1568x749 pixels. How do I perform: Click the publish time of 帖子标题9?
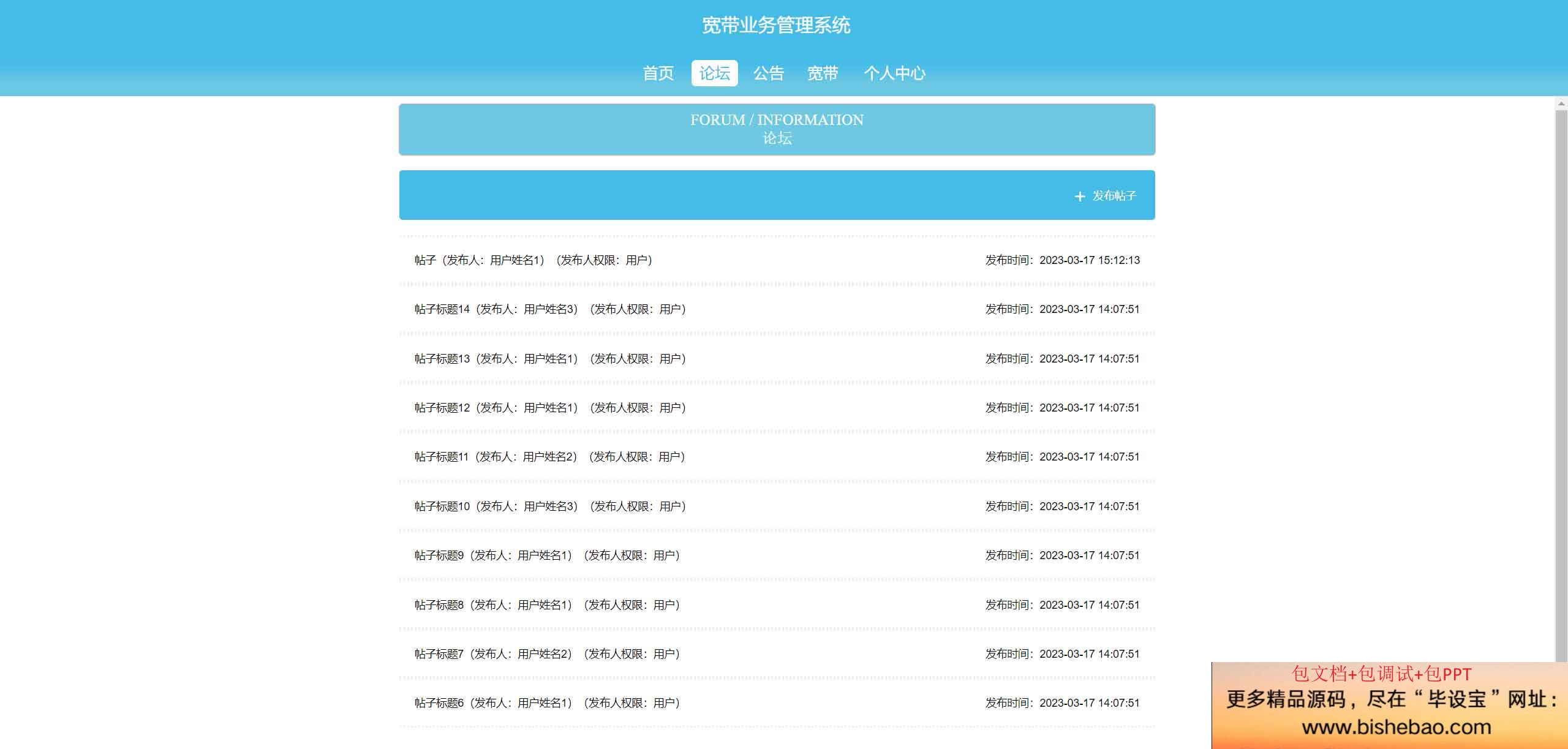[x=1063, y=555]
